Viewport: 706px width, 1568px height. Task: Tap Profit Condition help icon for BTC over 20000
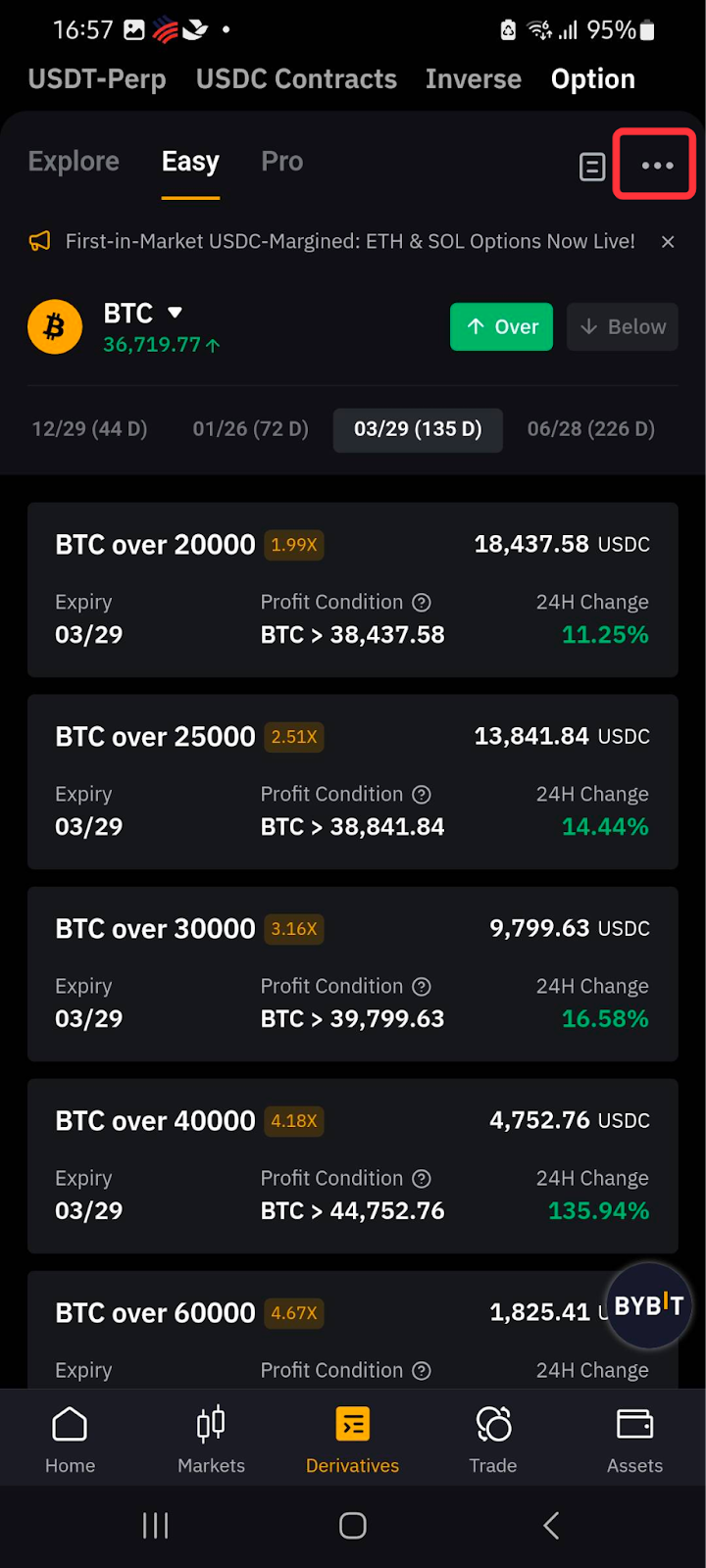click(422, 603)
